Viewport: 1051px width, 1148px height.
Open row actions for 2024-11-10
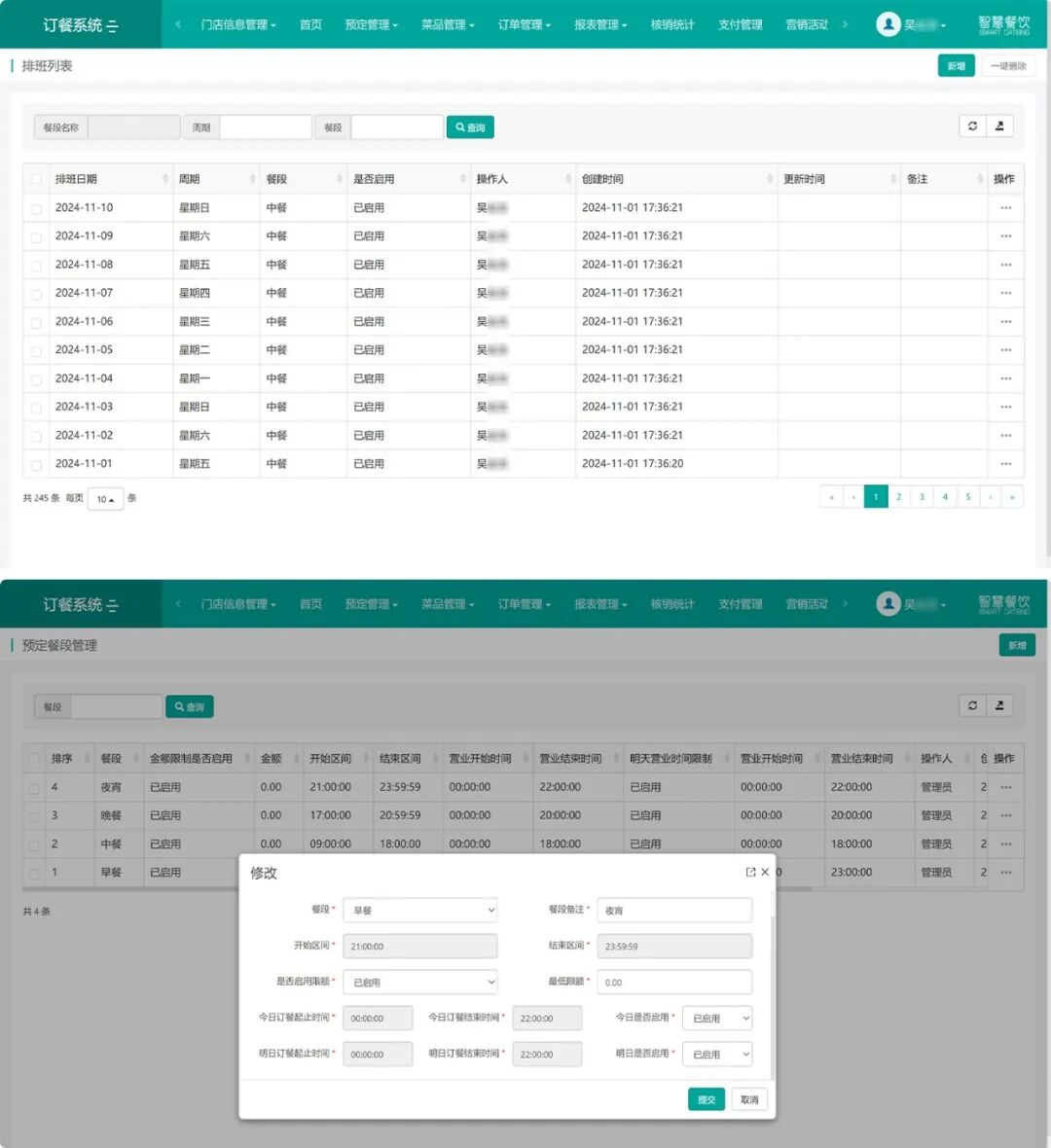[1005, 208]
